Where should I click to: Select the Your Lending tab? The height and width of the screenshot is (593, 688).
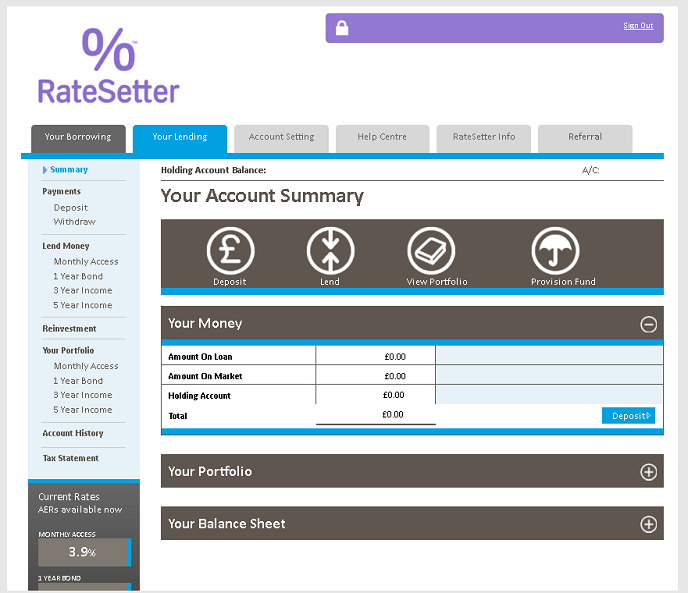180,139
